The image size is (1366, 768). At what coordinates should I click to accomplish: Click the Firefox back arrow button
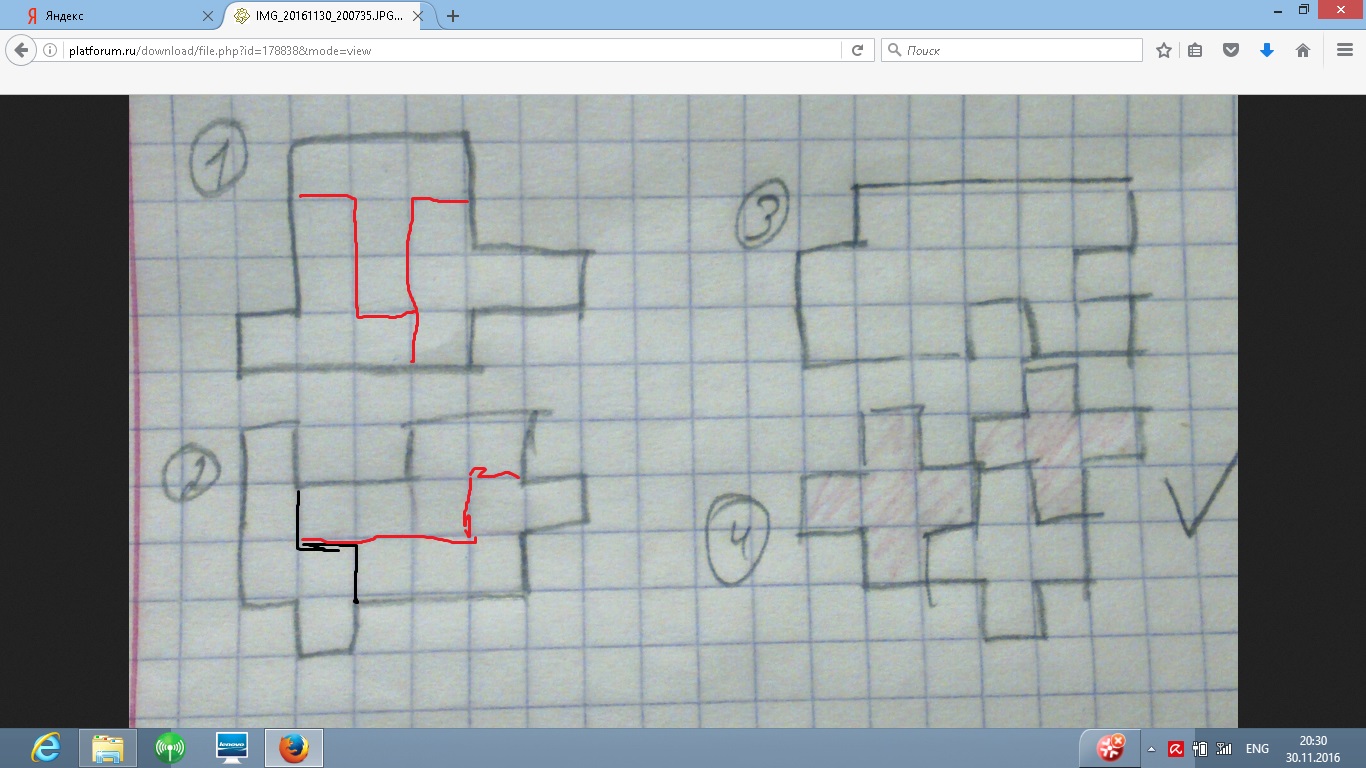(x=22, y=50)
